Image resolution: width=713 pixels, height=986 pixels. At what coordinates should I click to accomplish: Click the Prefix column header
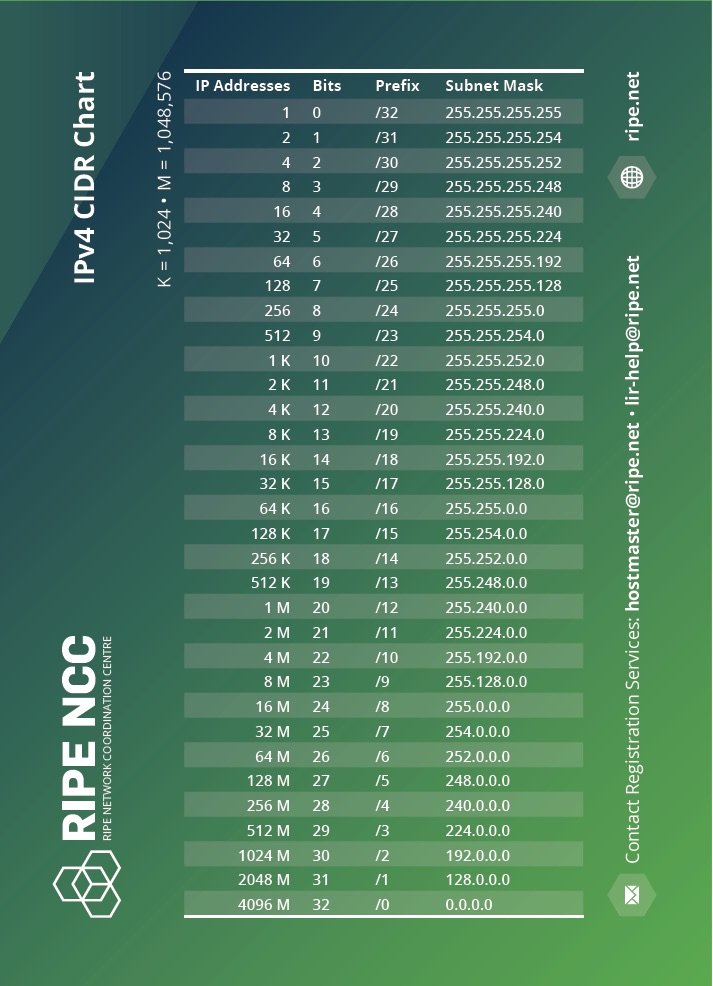(397, 86)
